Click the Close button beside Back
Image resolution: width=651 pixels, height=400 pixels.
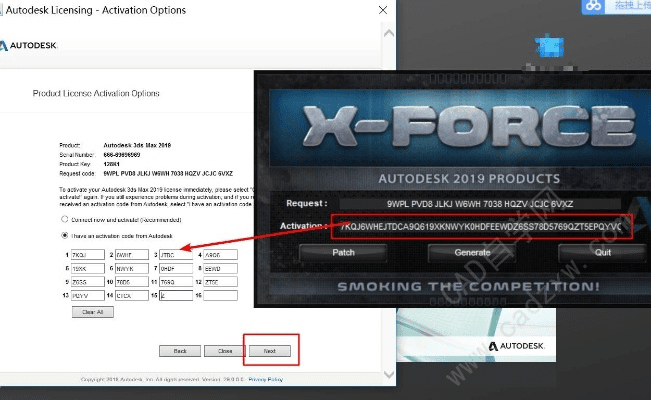tap(225, 351)
